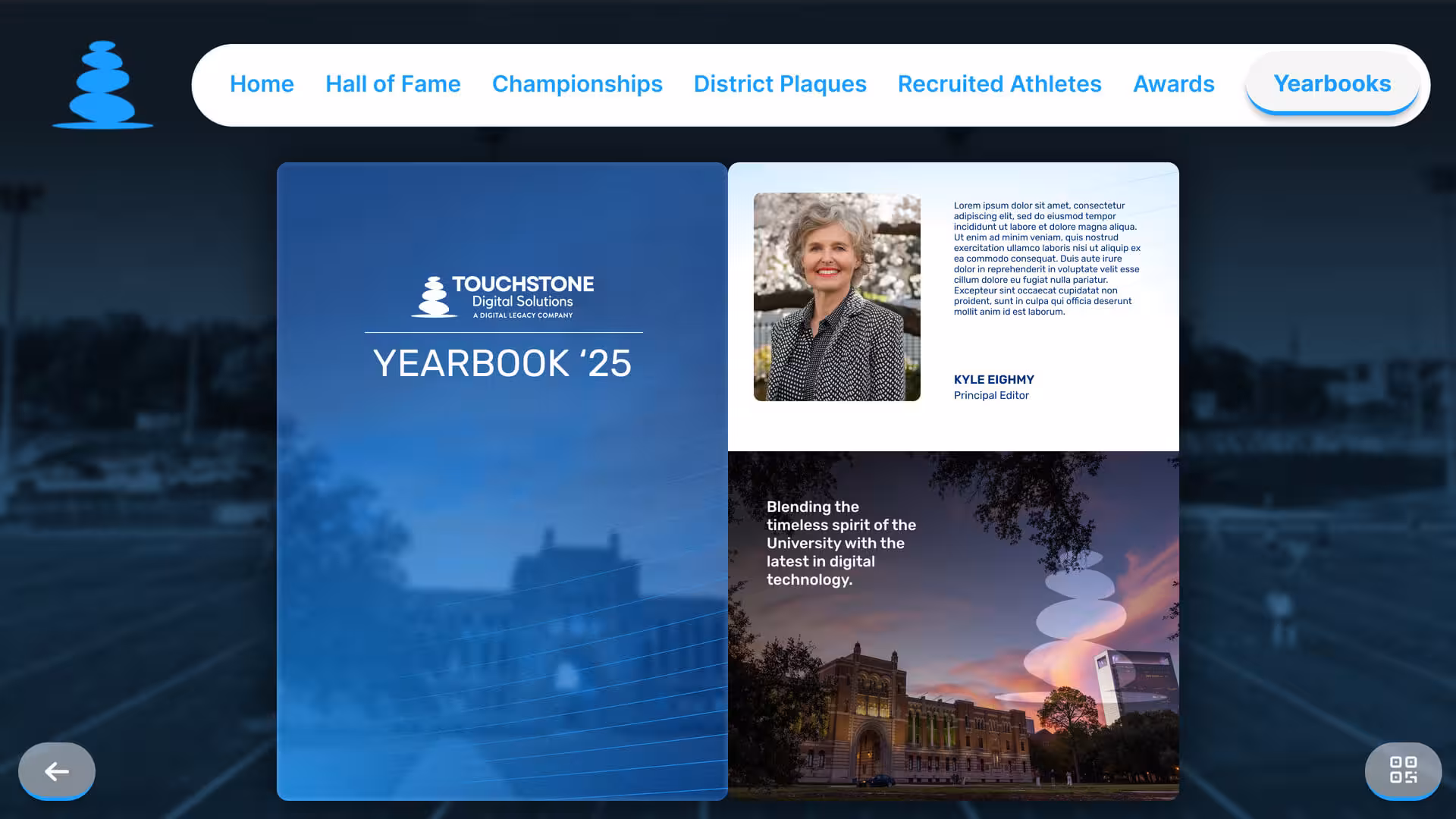Open the Yearbooks section
This screenshot has width=1456, height=819.
pyautogui.click(x=1332, y=84)
